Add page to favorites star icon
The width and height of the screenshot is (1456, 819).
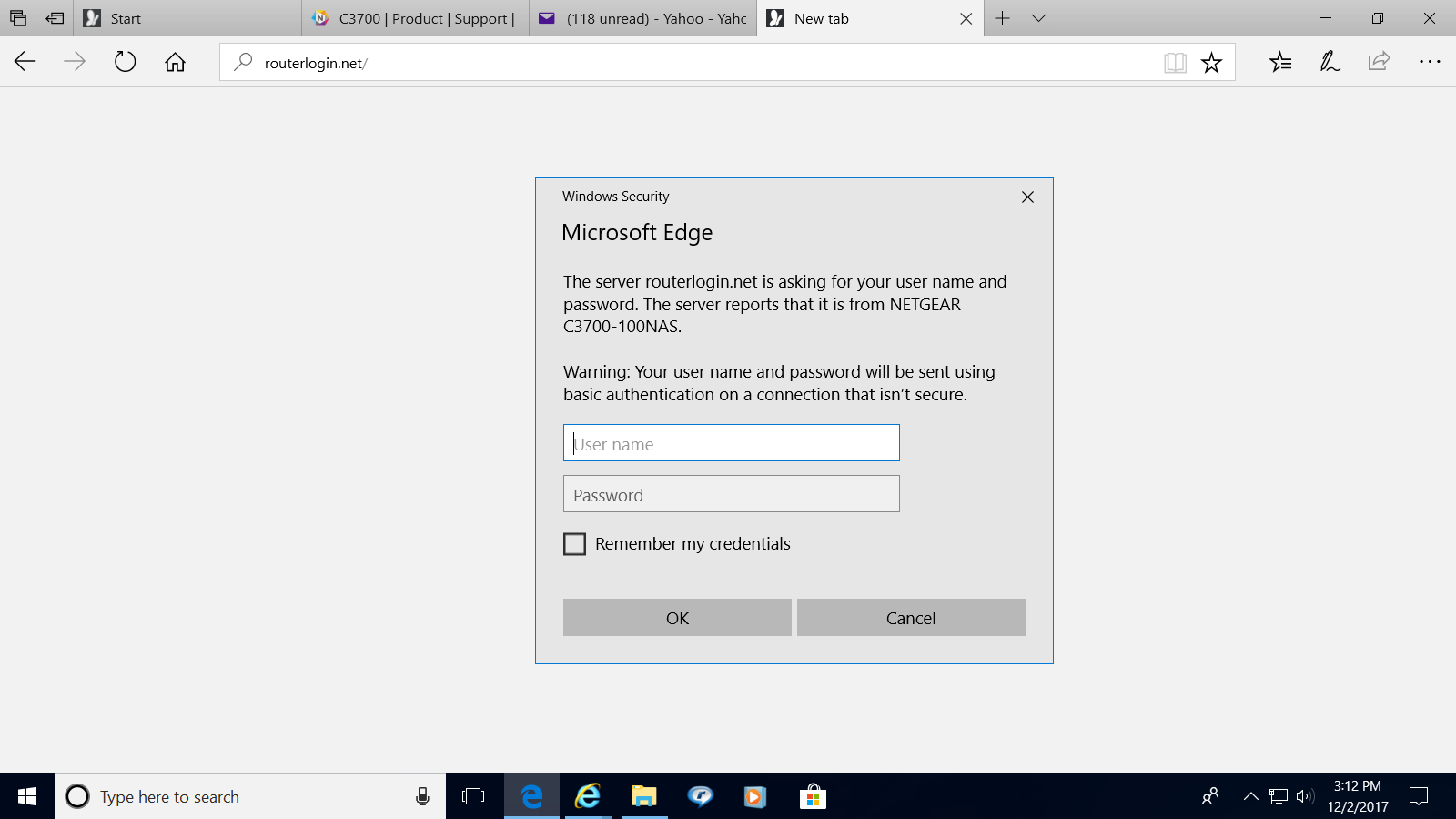[x=1211, y=63]
